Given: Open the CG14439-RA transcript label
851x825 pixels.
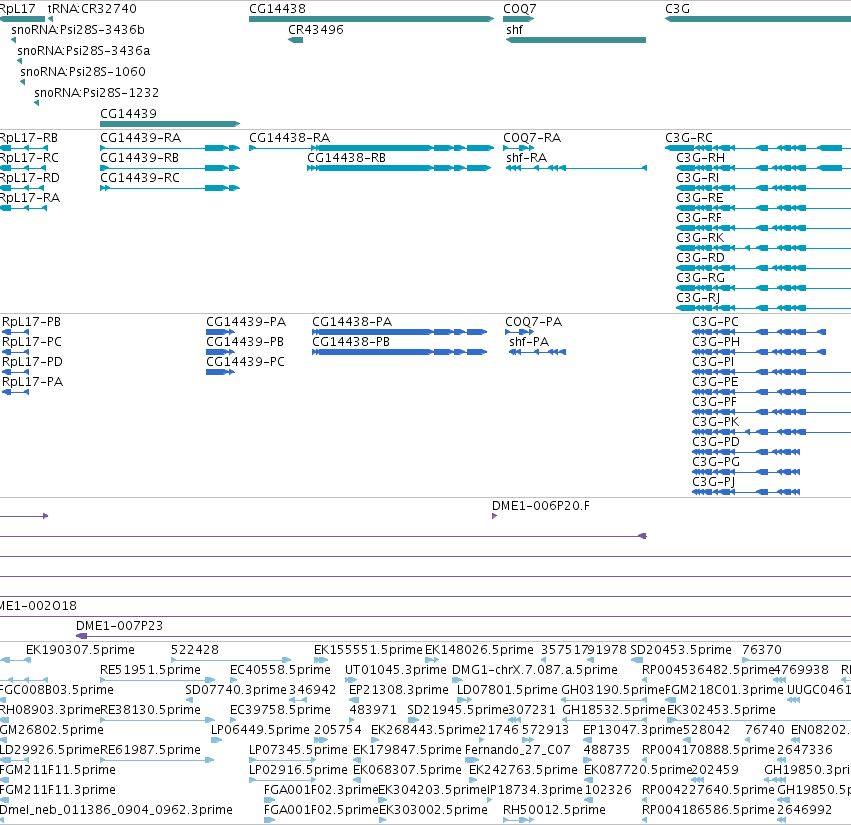Looking at the screenshot, I should 140,138.
